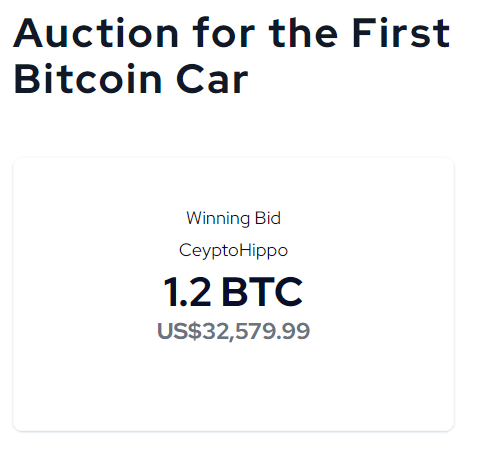Screen dimensions: 484x455
Task: Click the ".99" cents portion of the price
Action: click(x=294, y=332)
